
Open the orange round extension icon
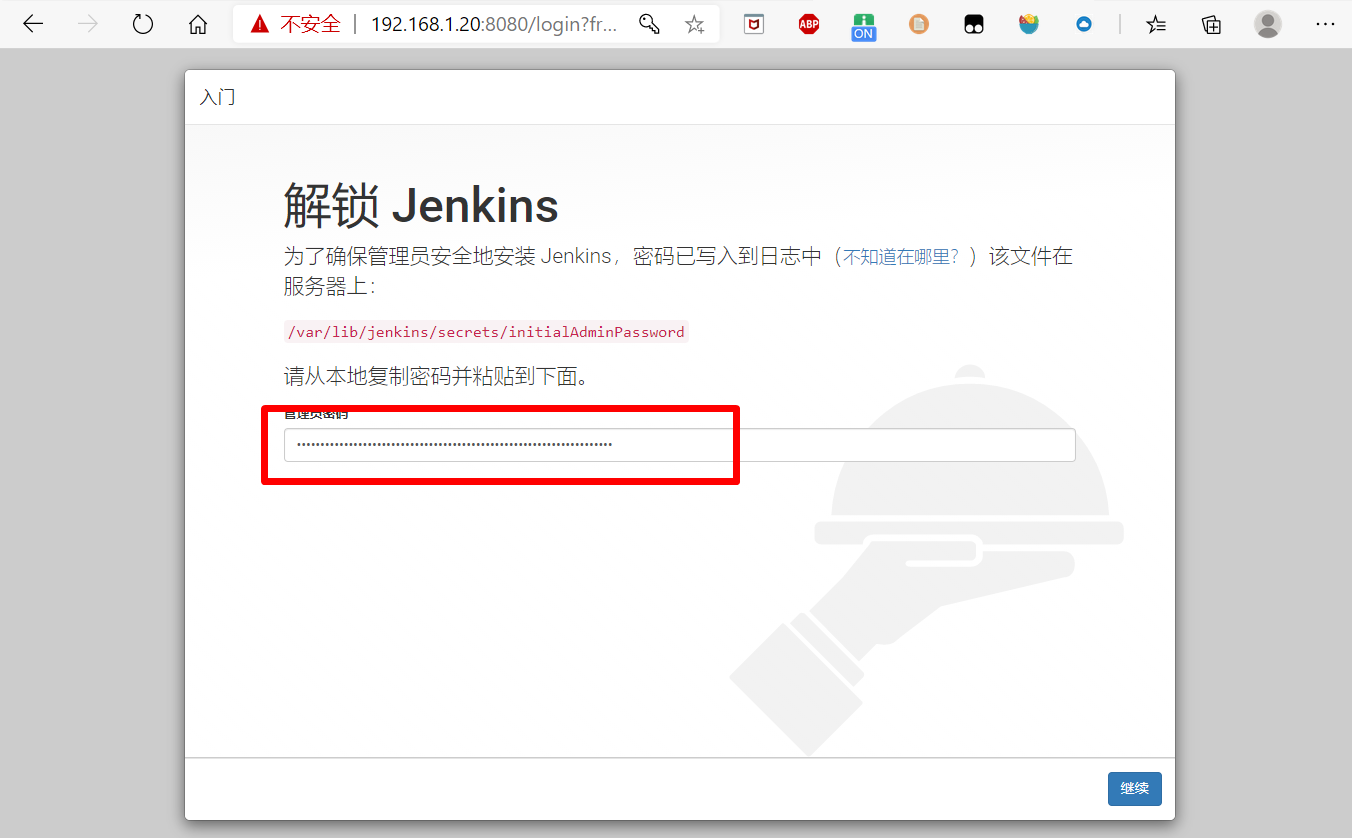click(x=919, y=24)
